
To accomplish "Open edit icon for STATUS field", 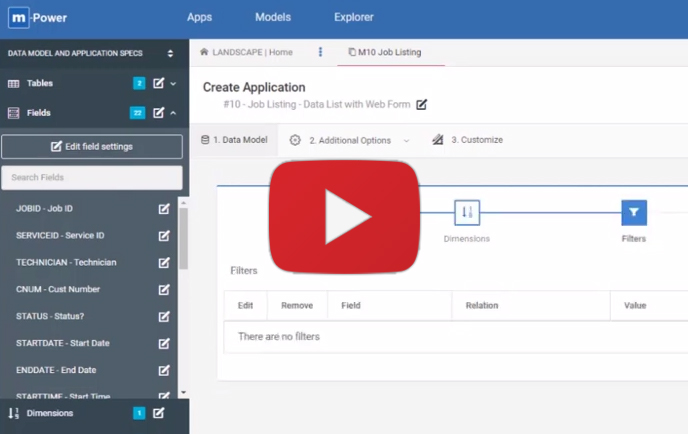I will pyautogui.click(x=164, y=317).
